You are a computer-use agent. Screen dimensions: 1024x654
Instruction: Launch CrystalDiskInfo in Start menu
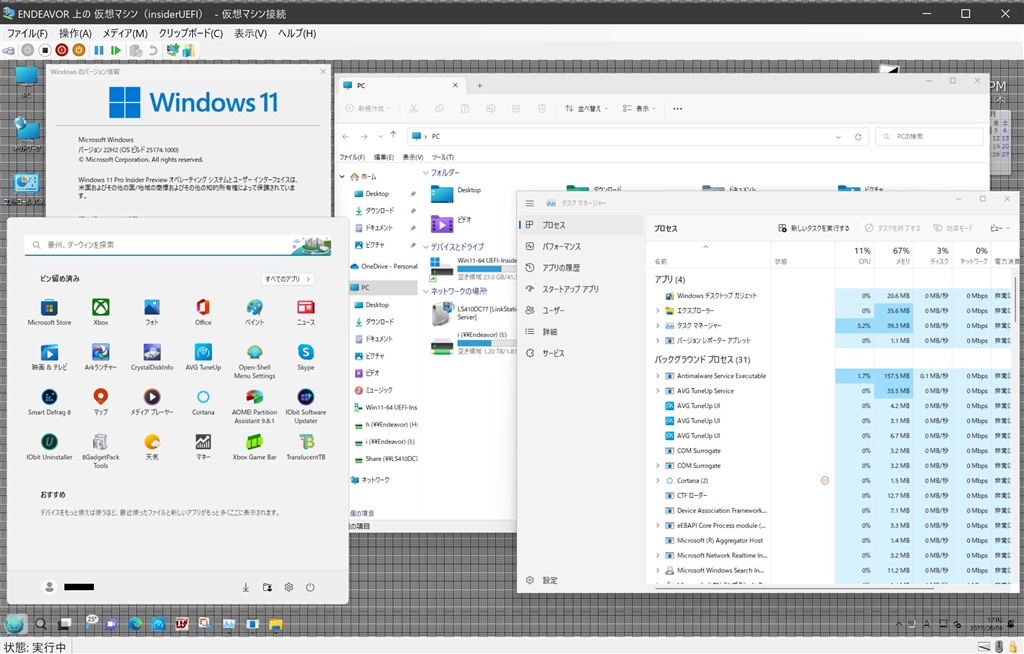pos(151,353)
